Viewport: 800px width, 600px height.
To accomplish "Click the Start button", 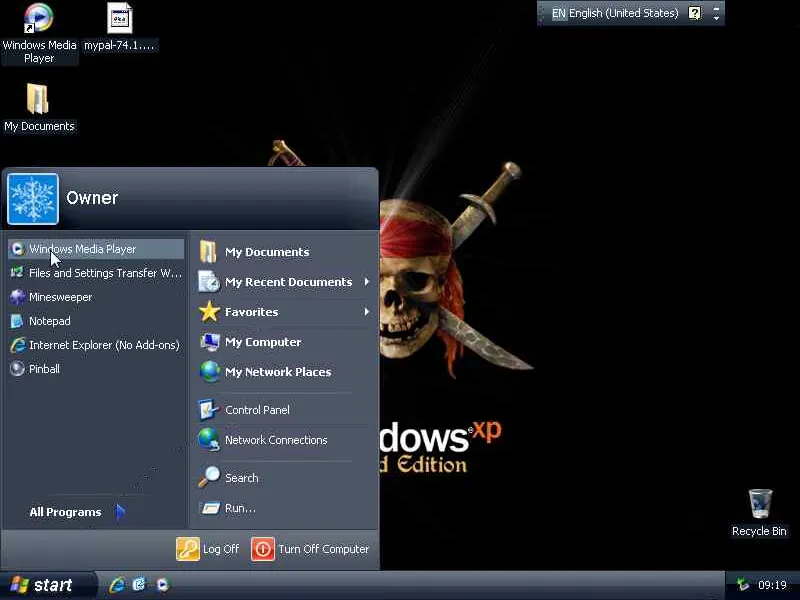I will tap(48, 585).
